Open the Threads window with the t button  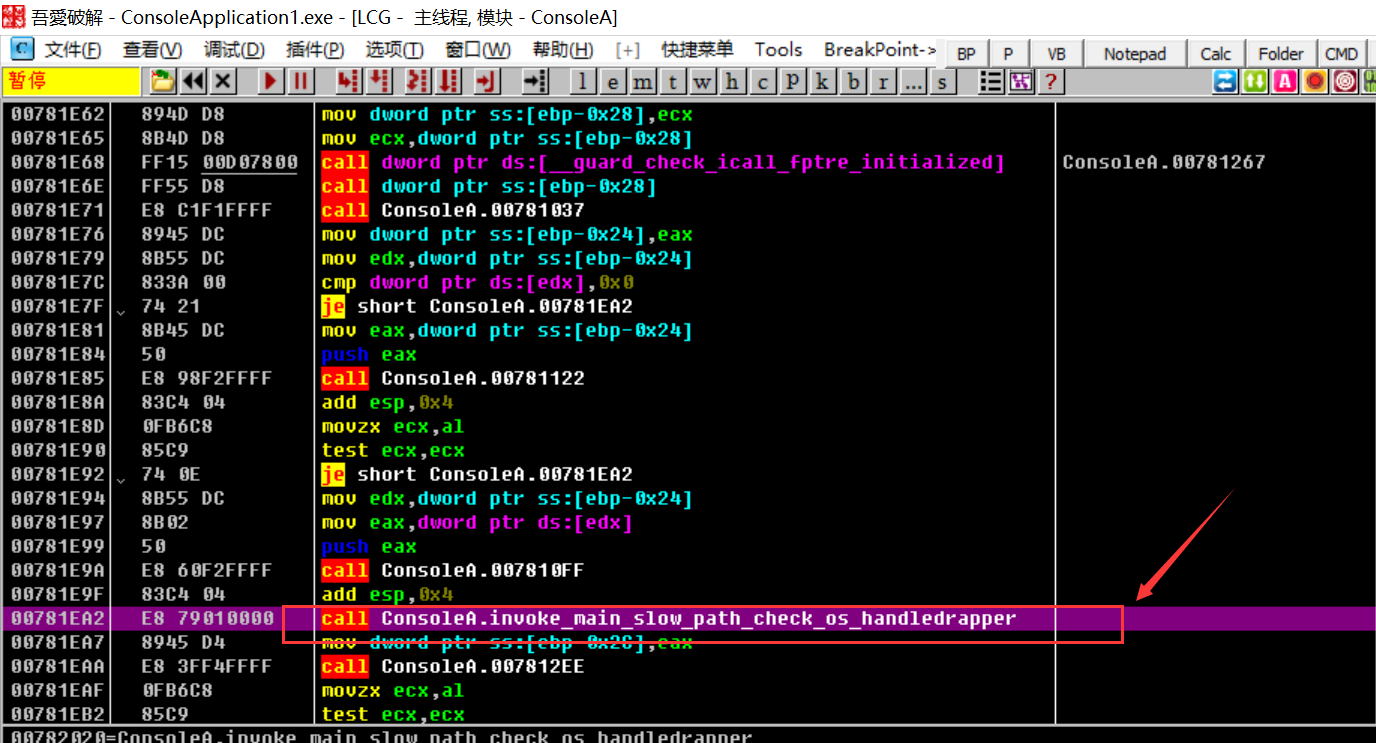click(673, 82)
